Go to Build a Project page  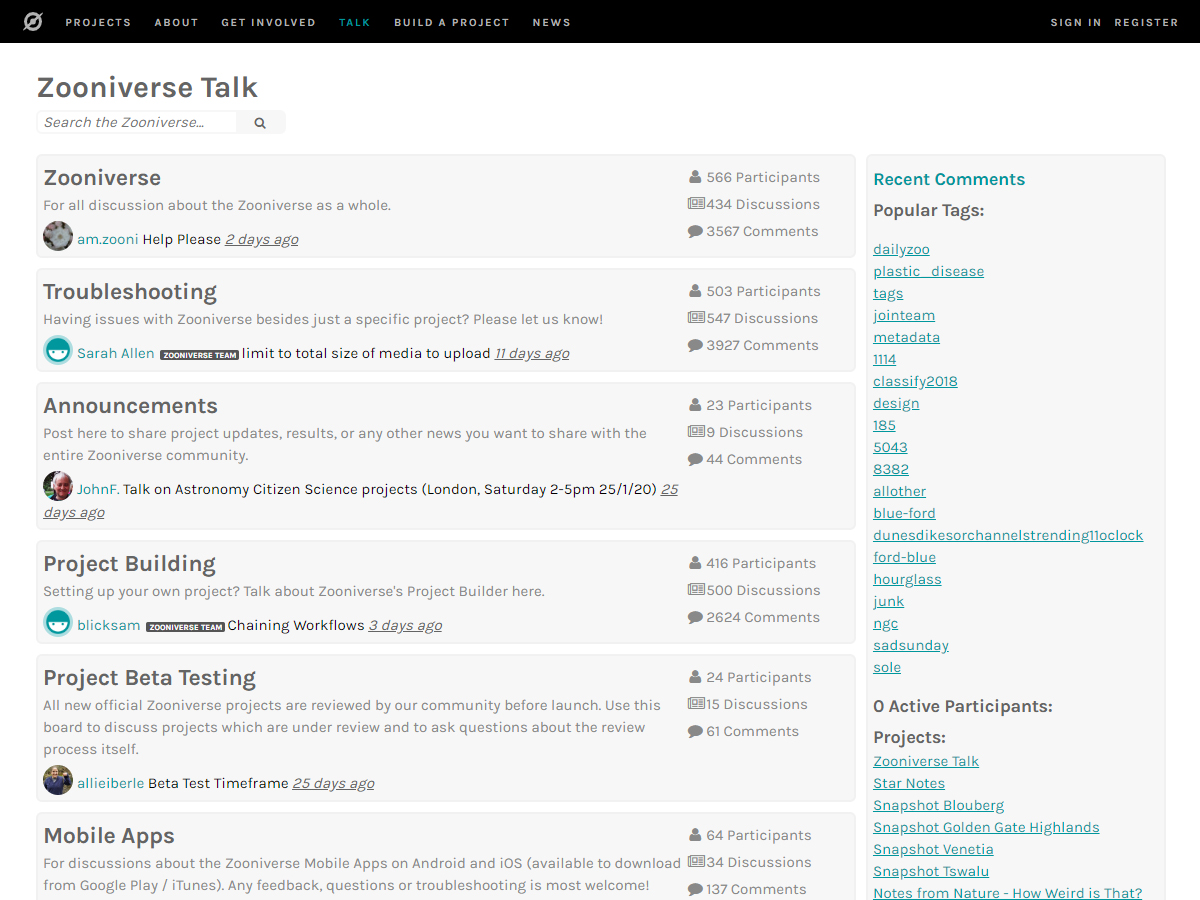click(451, 22)
